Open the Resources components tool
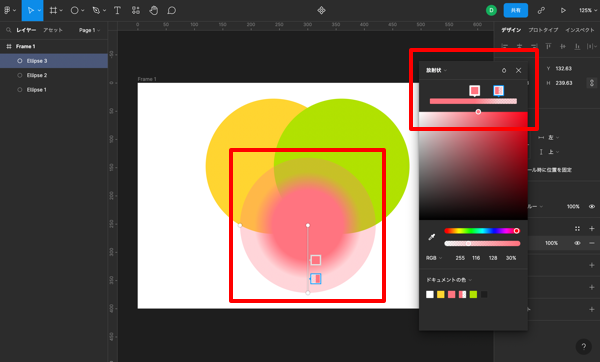 [135, 10]
